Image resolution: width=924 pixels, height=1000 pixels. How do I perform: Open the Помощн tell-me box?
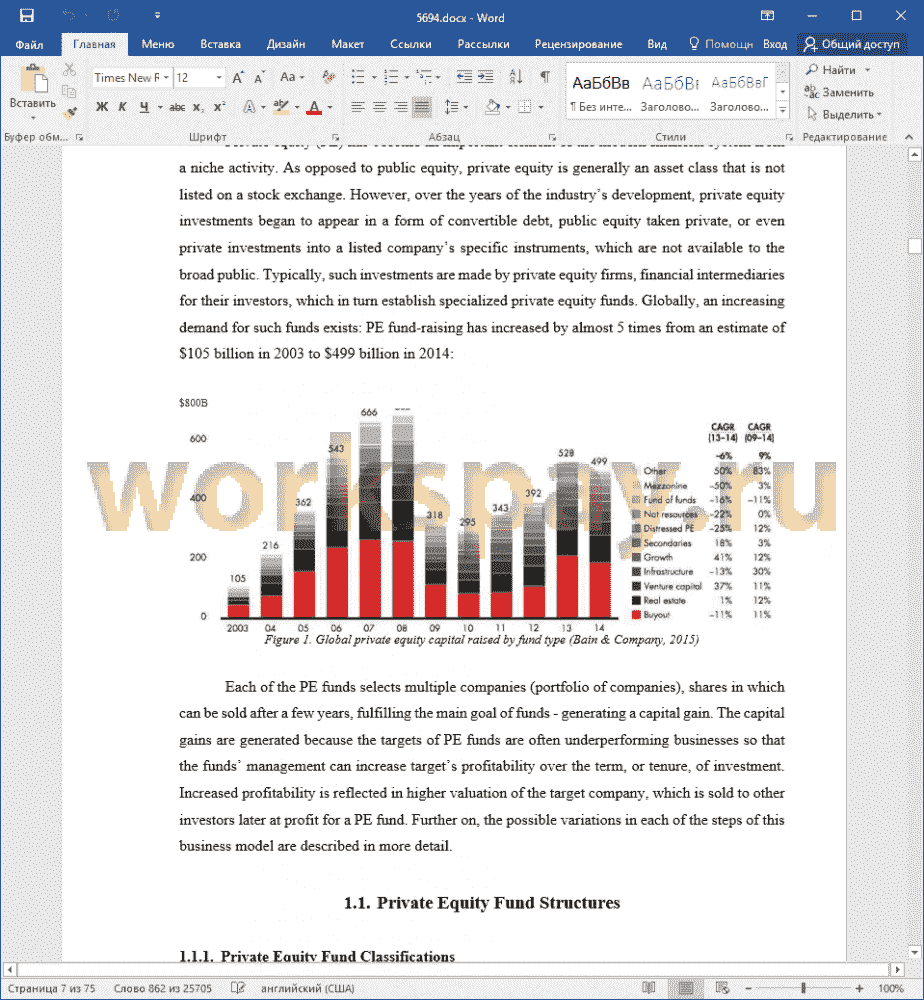pyautogui.click(x=721, y=44)
